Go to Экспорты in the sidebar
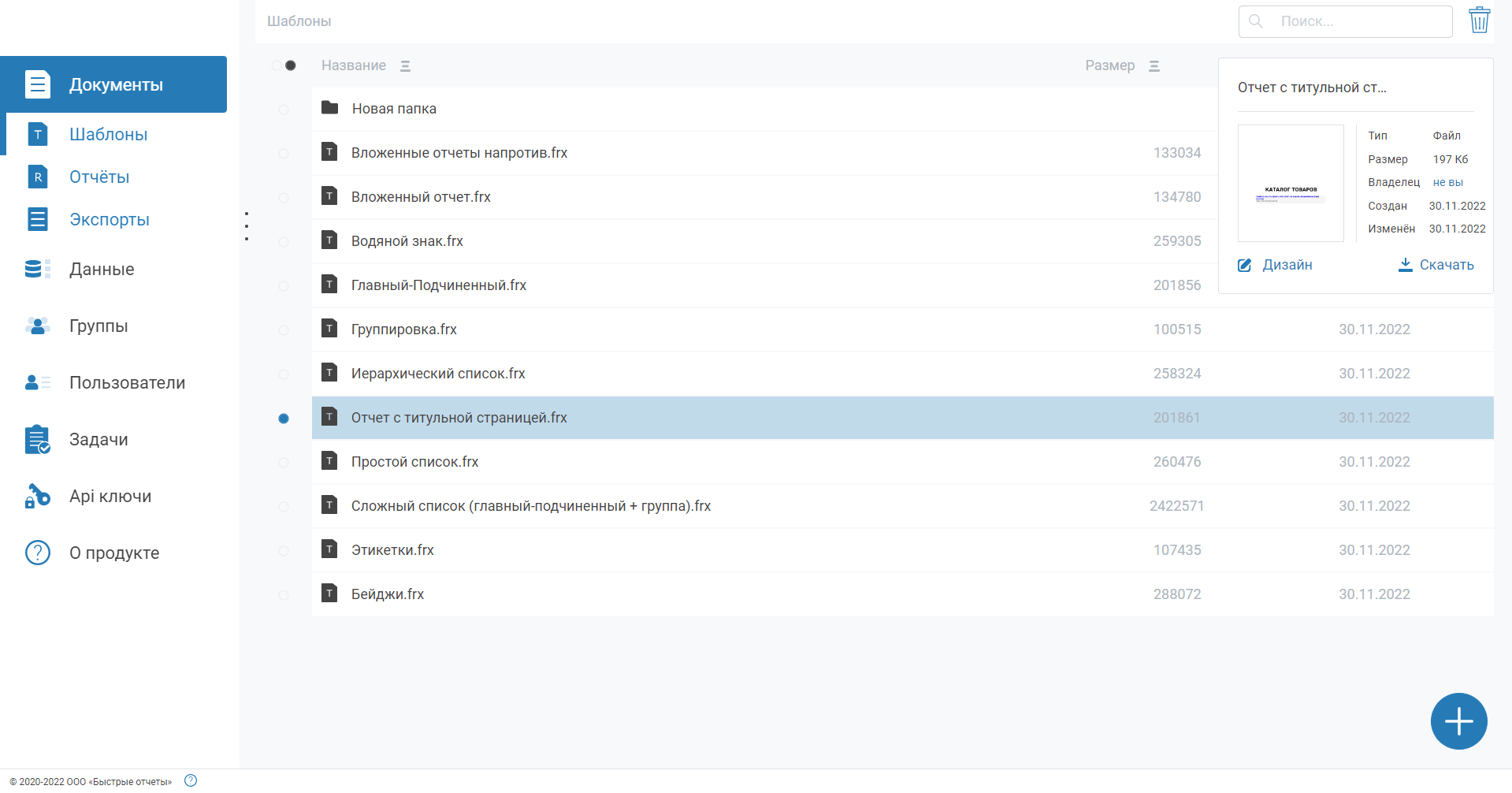The height and width of the screenshot is (793, 1512). click(110, 219)
